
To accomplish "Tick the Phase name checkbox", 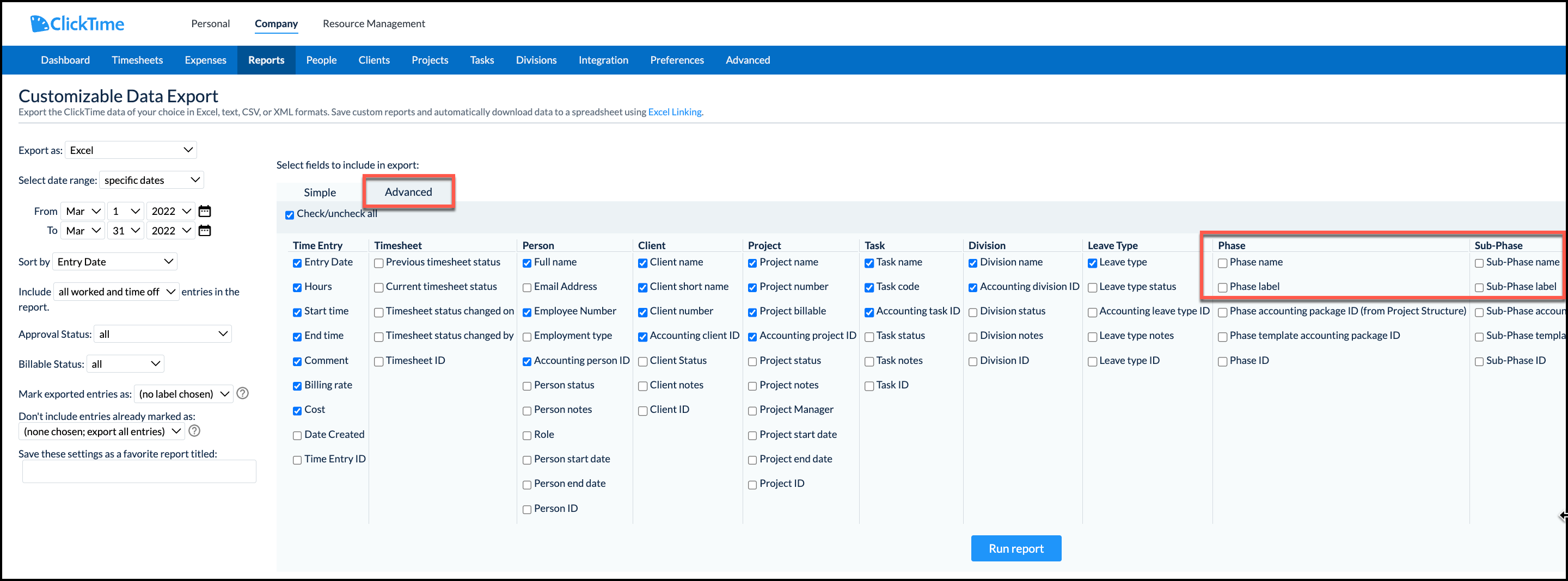I will pyautogui.click(x=1222, y=263).
